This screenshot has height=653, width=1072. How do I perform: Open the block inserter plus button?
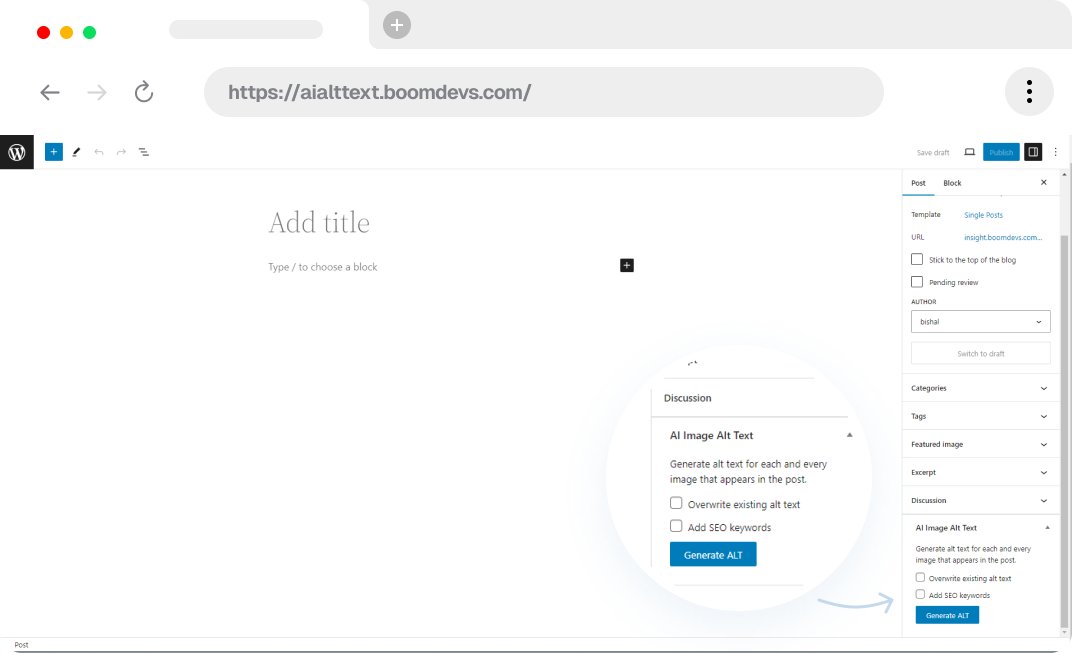(x=54, y=152)
